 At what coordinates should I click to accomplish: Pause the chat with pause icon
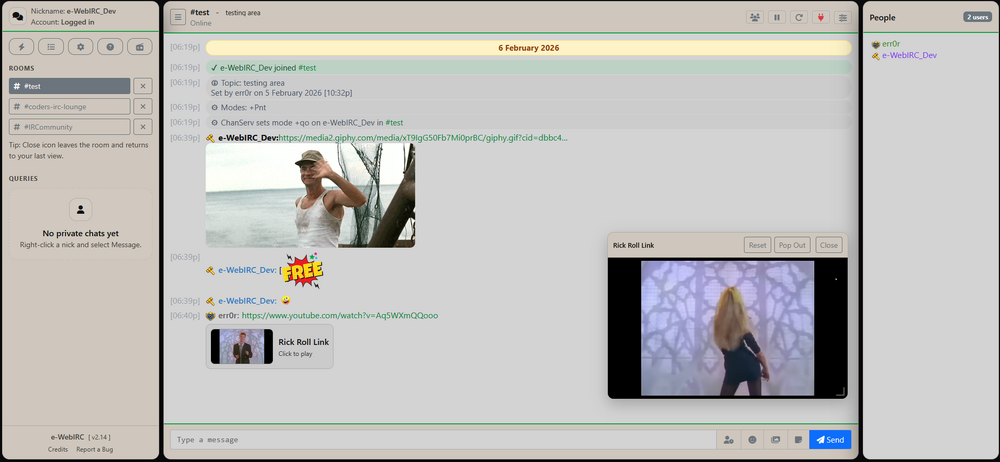777,17
